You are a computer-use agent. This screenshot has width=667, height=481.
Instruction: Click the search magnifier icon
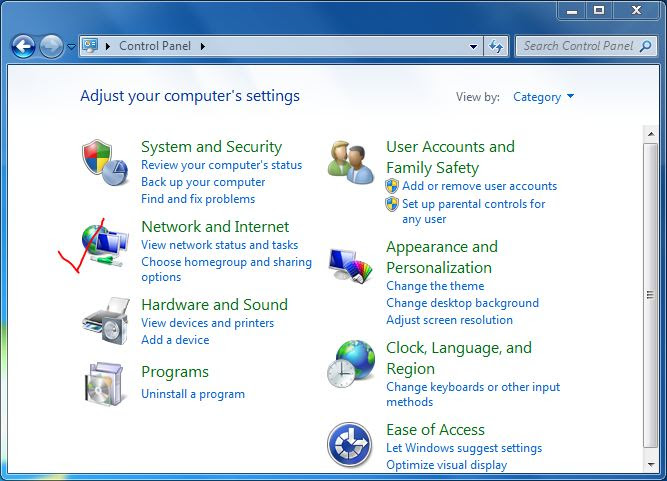click(x=645, y=46)
